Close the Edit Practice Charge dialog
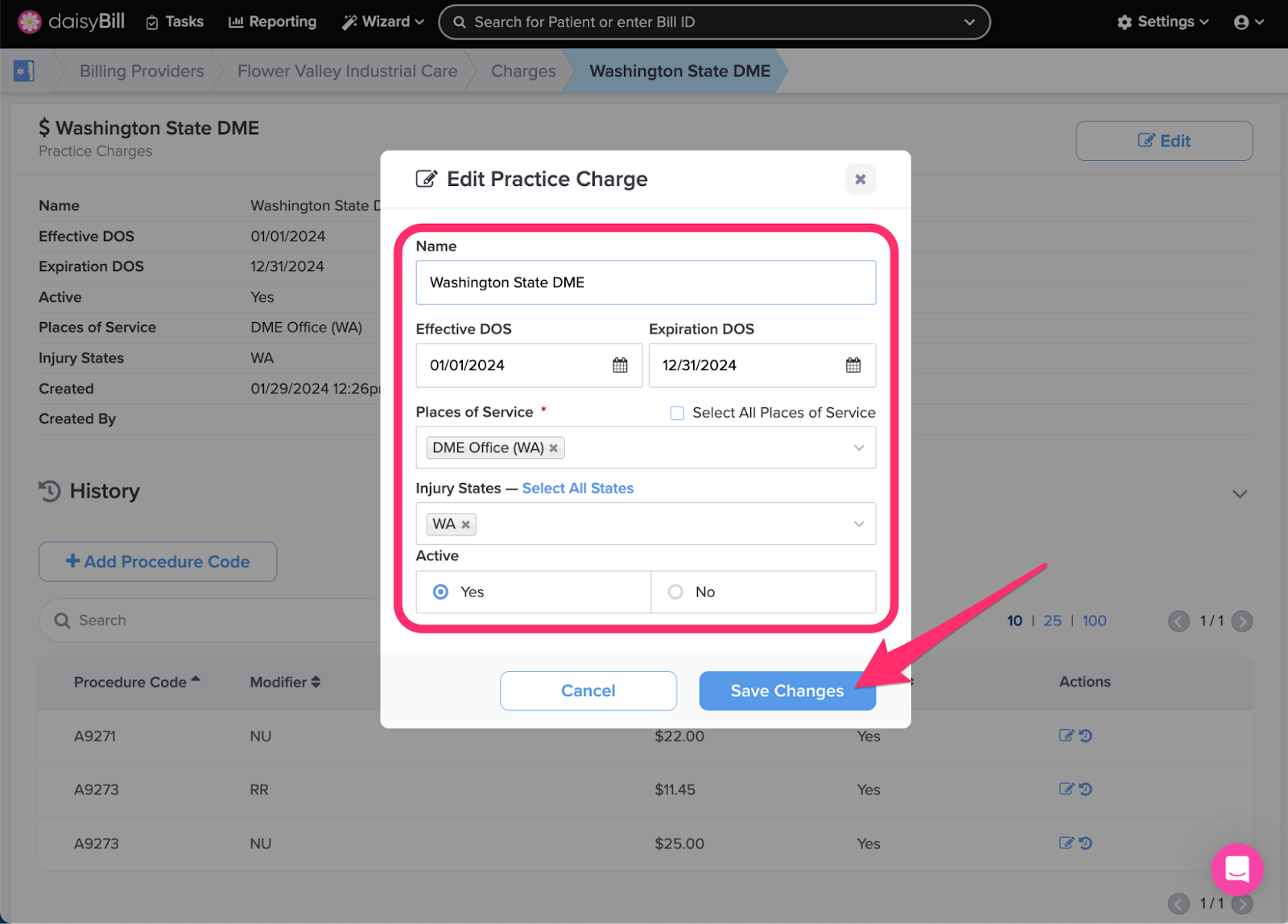Screen dimensions: 1288x924 [860, 179]
